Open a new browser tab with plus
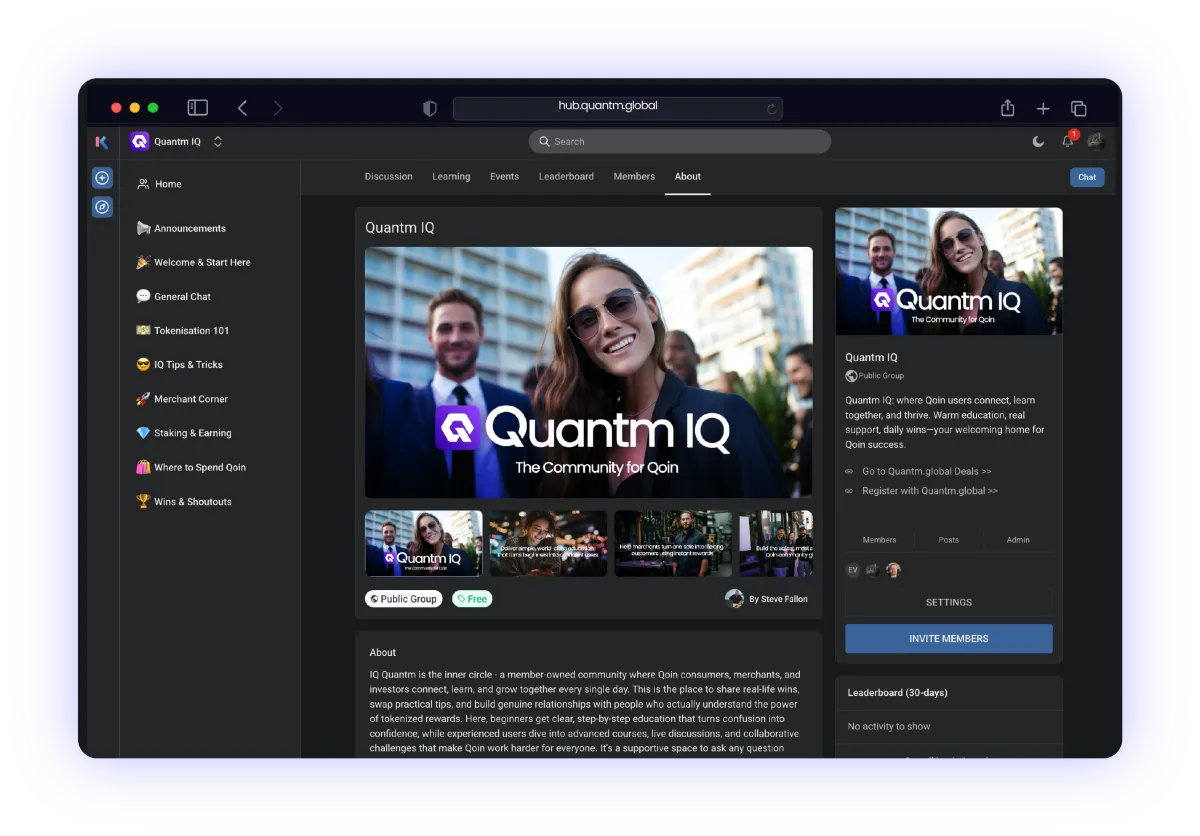This screenshot has height=836, width=1200. (x=1043, y=108)
